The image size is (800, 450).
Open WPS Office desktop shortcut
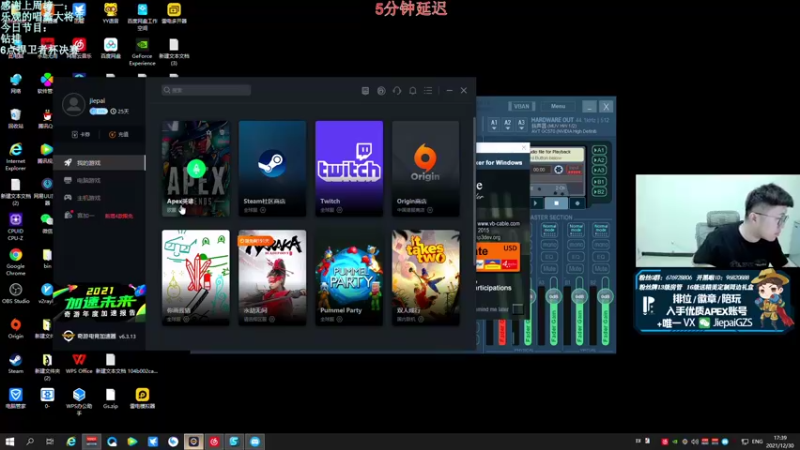point(79,364)
